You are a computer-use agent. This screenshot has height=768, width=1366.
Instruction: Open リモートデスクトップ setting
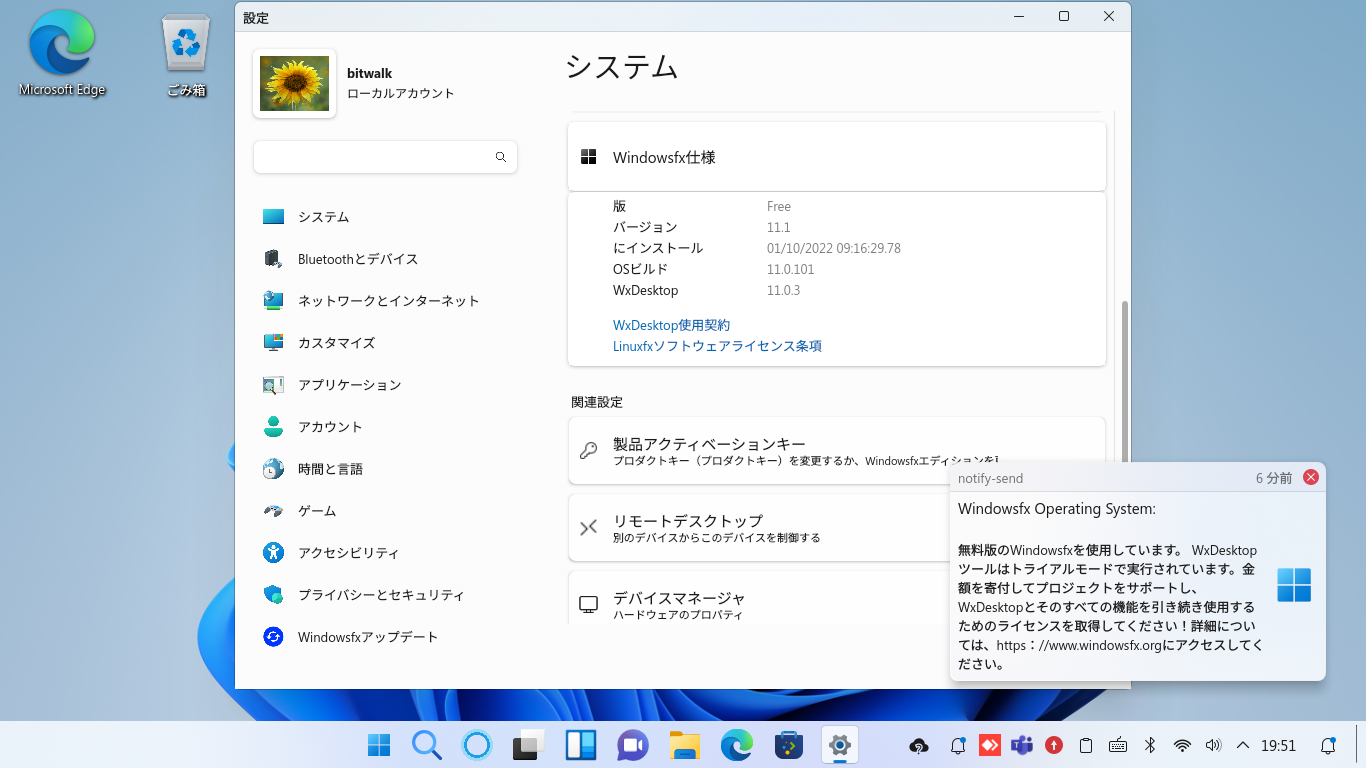point(760,527)
